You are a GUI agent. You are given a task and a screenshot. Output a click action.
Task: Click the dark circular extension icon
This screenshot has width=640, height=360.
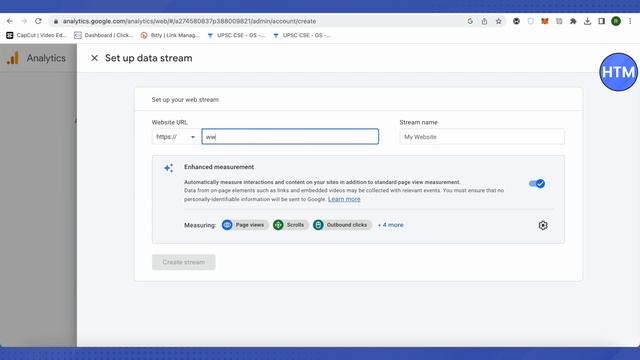click(x=516, y=21)
